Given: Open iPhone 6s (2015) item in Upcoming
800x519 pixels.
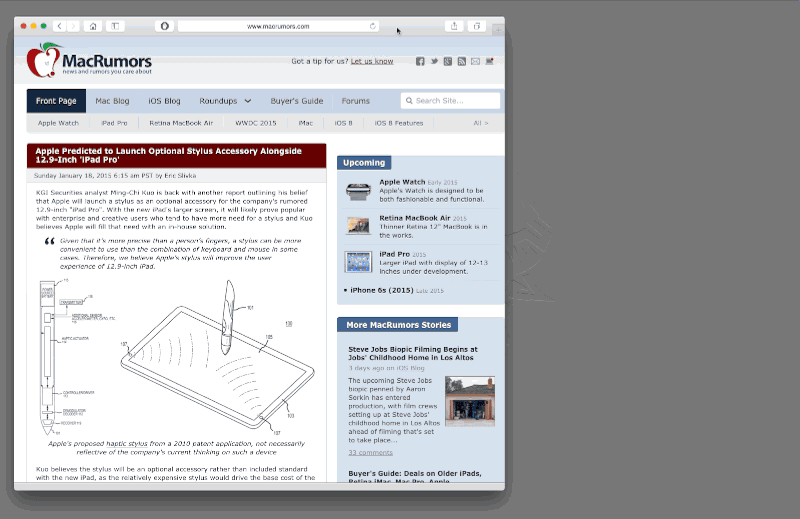Looking at the screenshot, I should 382,290.
